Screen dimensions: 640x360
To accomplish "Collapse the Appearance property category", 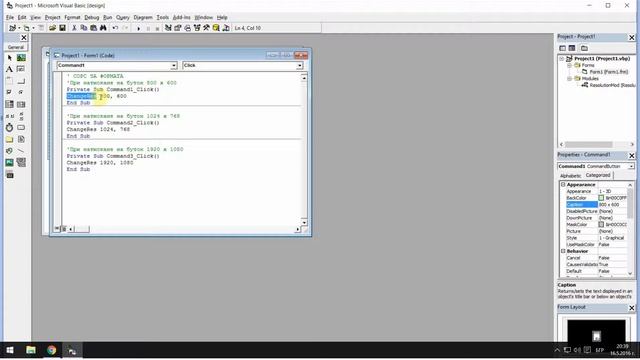I will coord(563,185).
